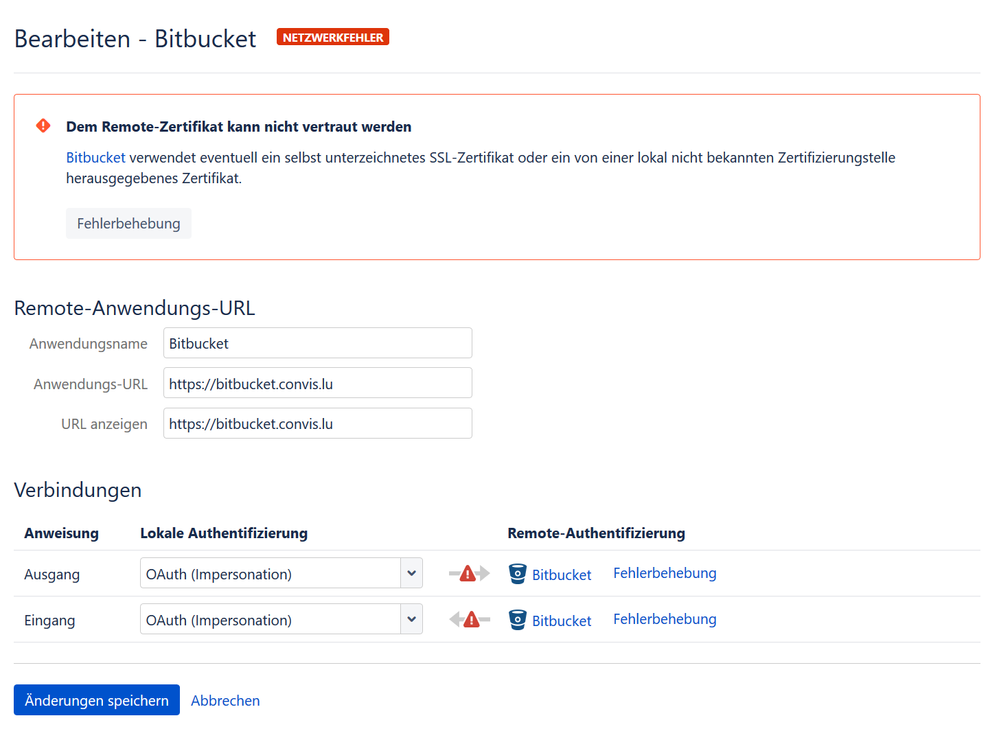Click the 'Remote-Anwendungs-URL' section heading
The width and height of the screenshot is (999, 733).
[x=134, y=308]
